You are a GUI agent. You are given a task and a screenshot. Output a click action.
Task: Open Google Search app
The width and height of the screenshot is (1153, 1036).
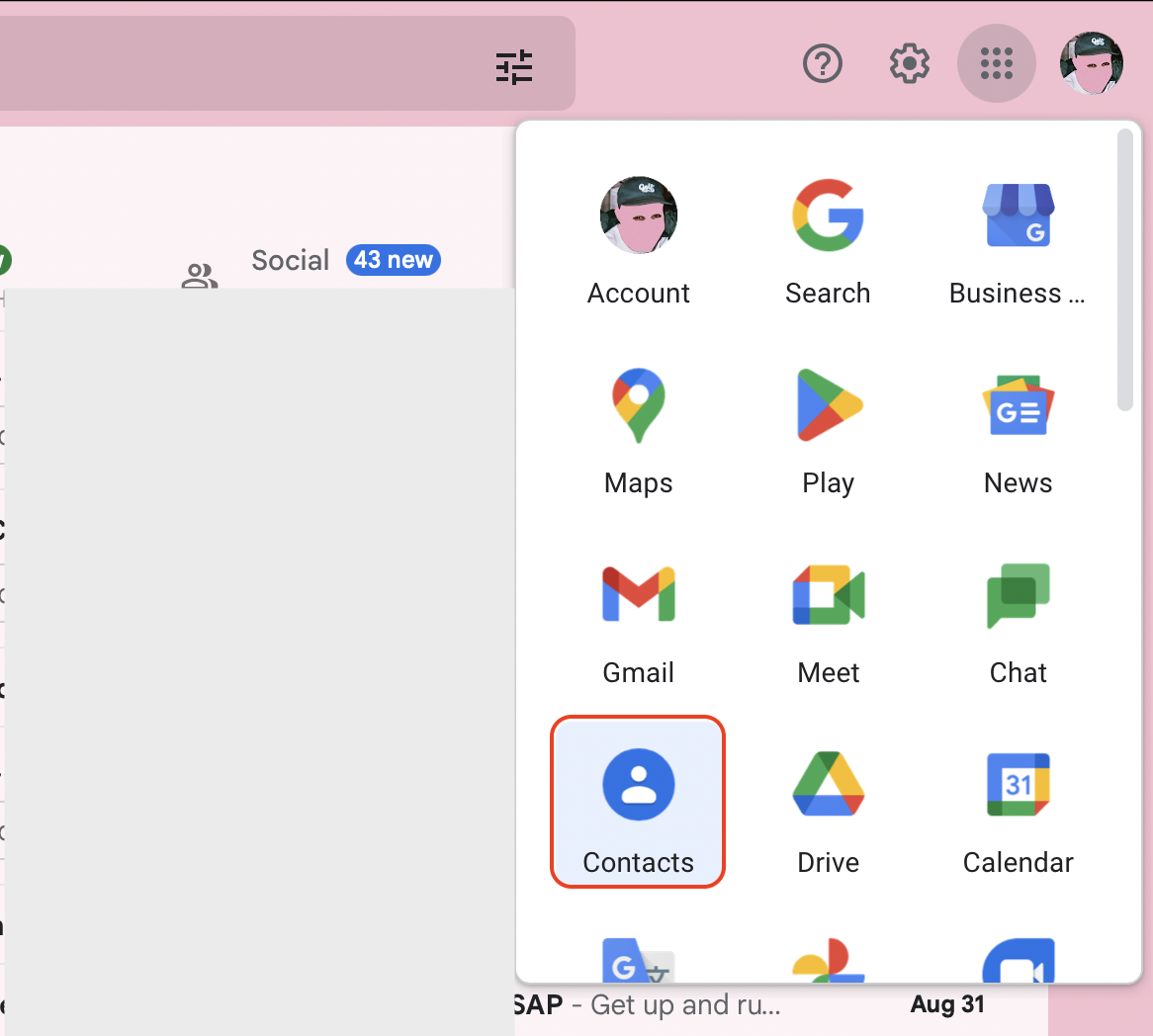828,241
